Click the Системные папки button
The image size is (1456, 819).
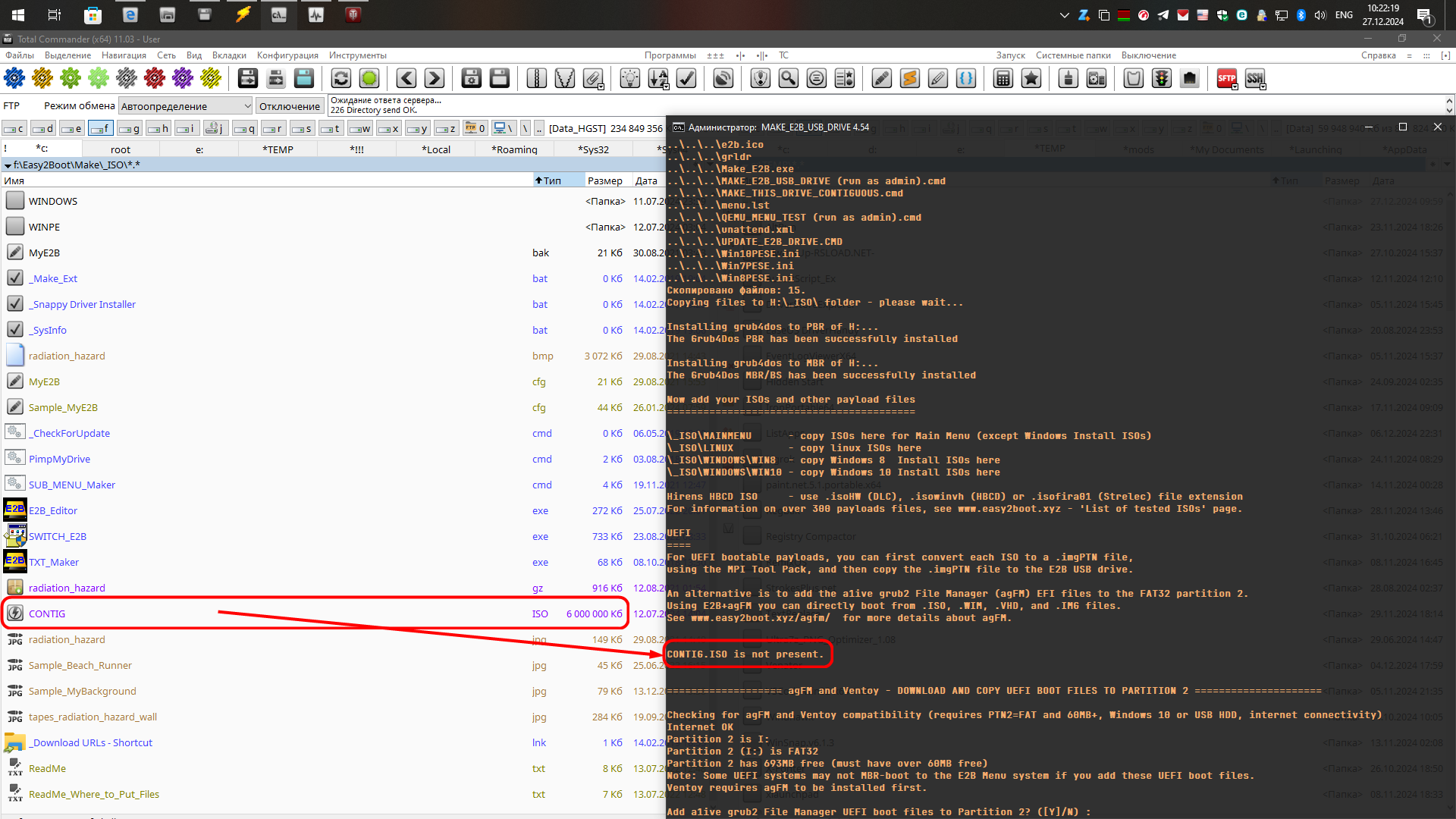(1073, 55)
